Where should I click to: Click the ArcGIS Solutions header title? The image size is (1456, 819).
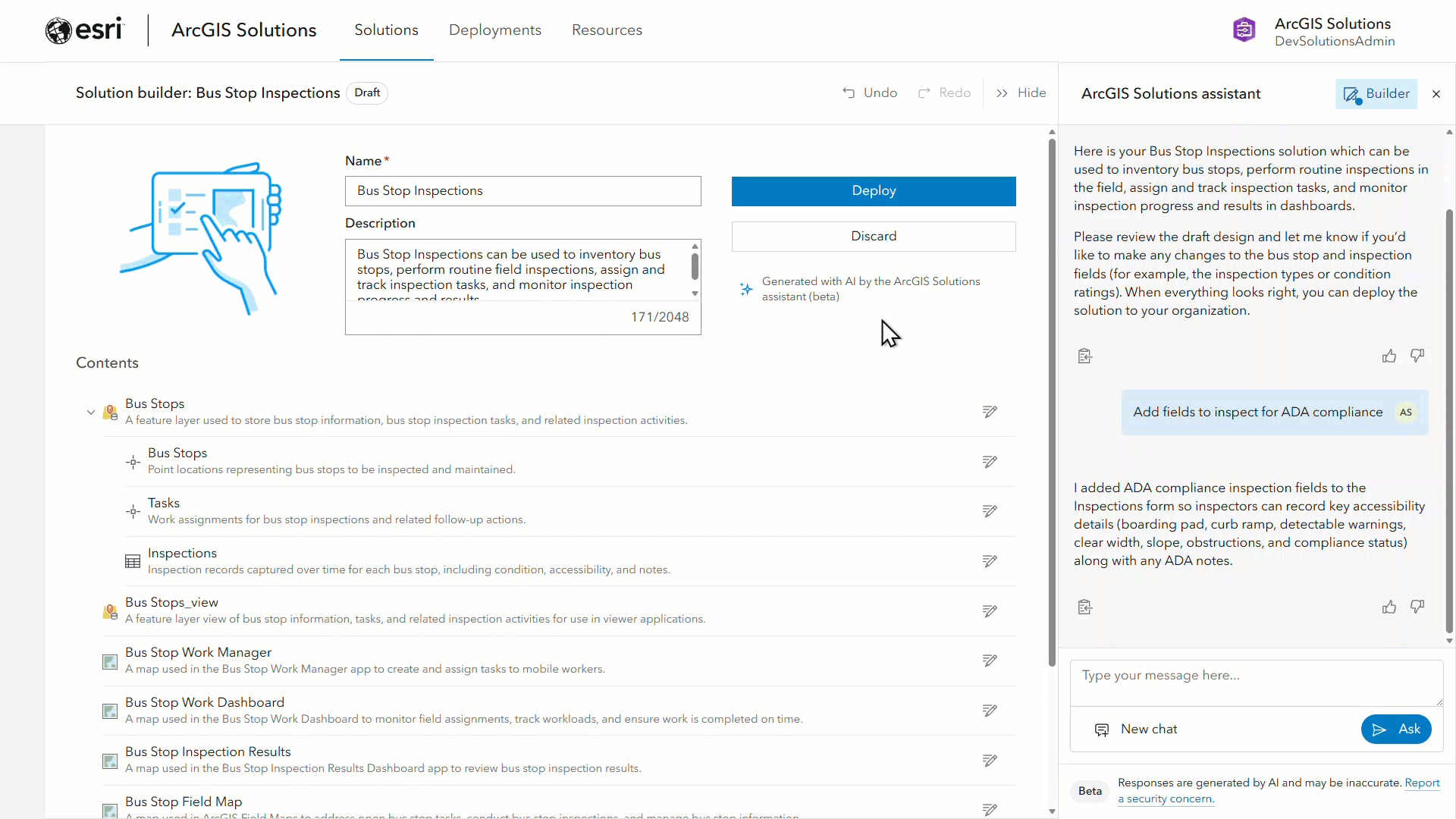(x=244, y=30)
